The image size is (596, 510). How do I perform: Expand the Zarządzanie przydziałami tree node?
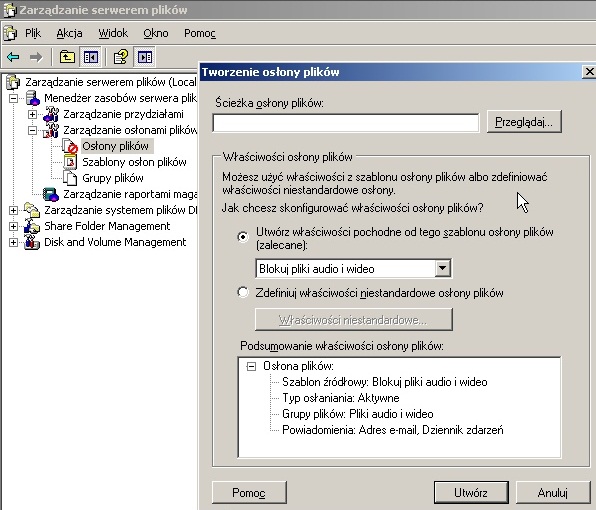point(32,114)
